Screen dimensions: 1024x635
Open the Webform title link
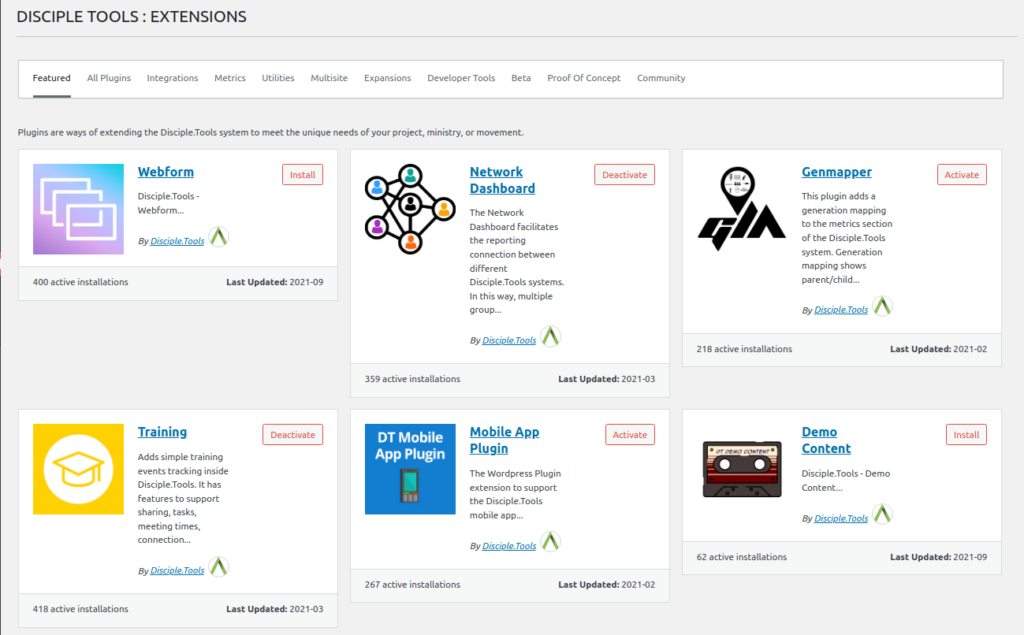point(166,172)
